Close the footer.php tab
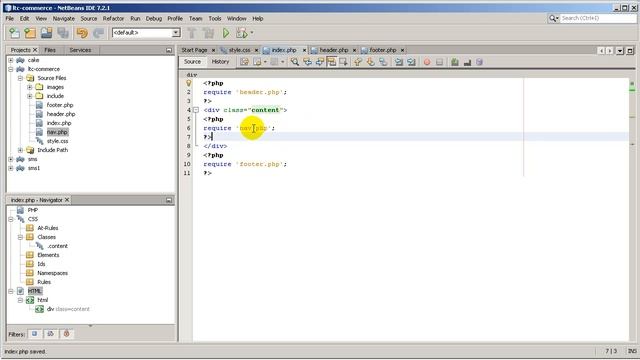640x360 pixels. [x=402, y=50]
